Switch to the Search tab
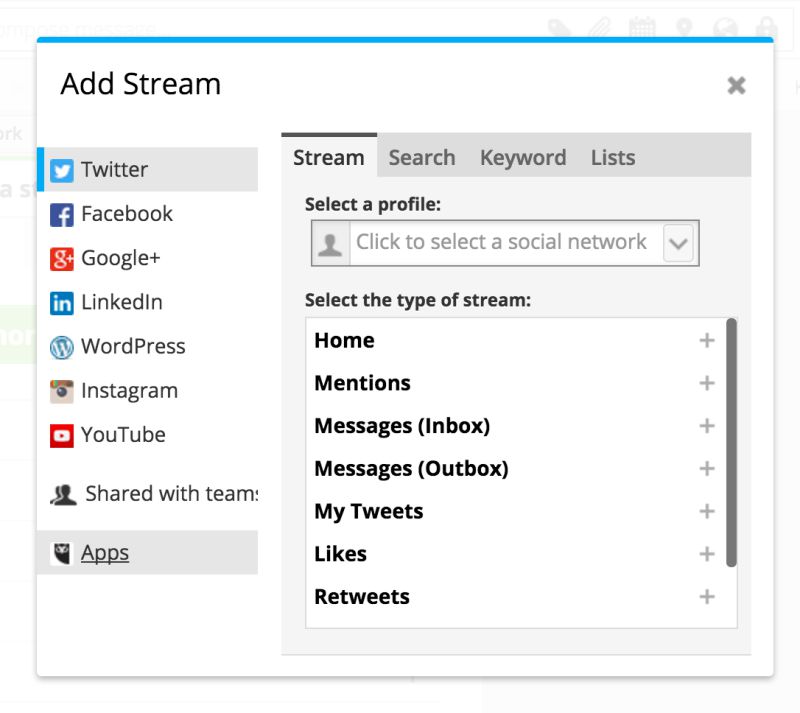 (x=422, y=157)
